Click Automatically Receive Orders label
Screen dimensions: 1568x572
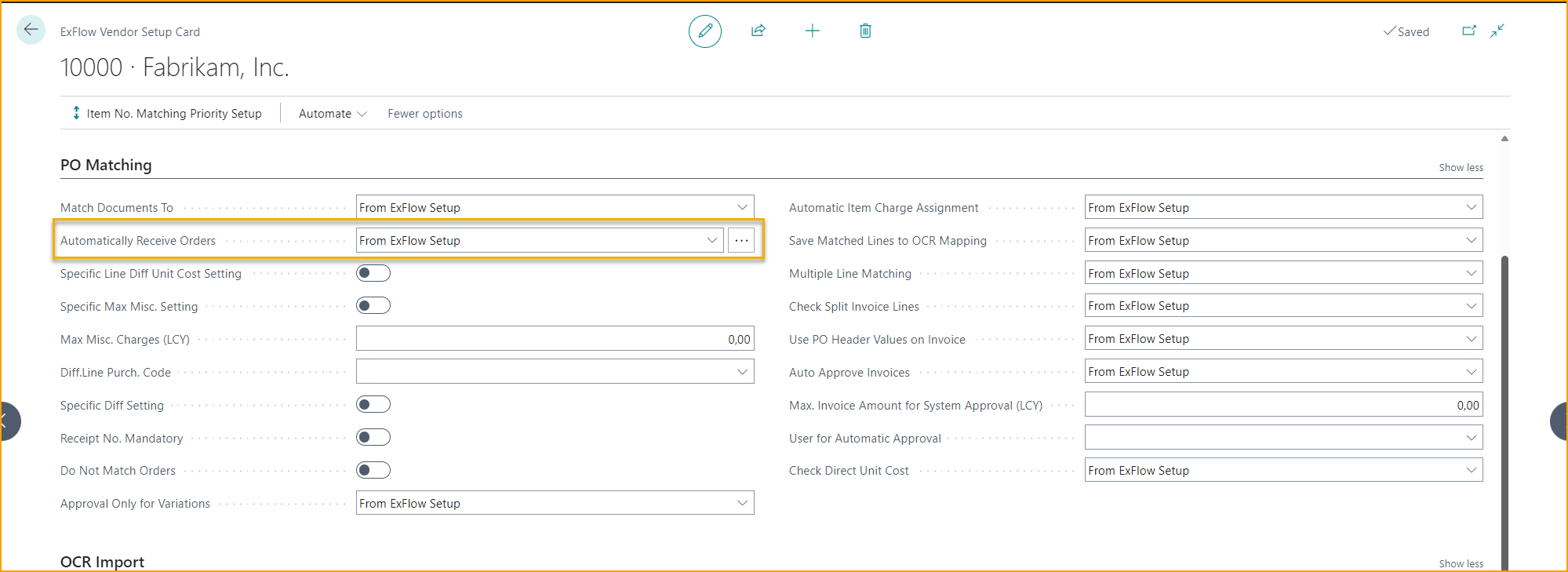[x=138, y=241]
